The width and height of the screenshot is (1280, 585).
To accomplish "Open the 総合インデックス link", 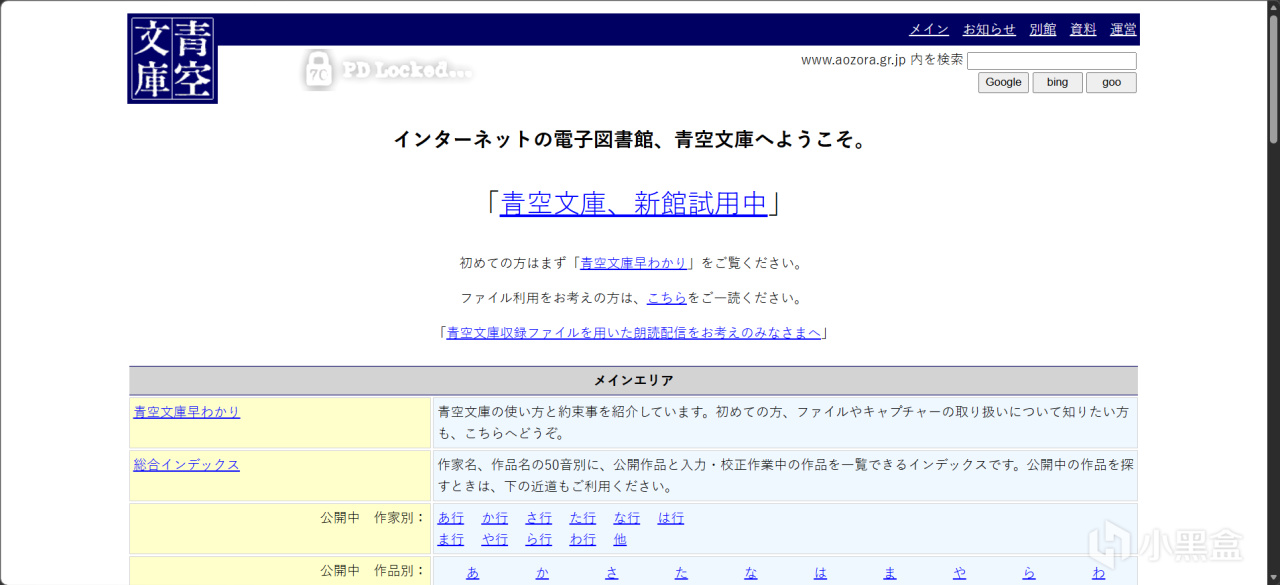I will click(x=187, y=464).
